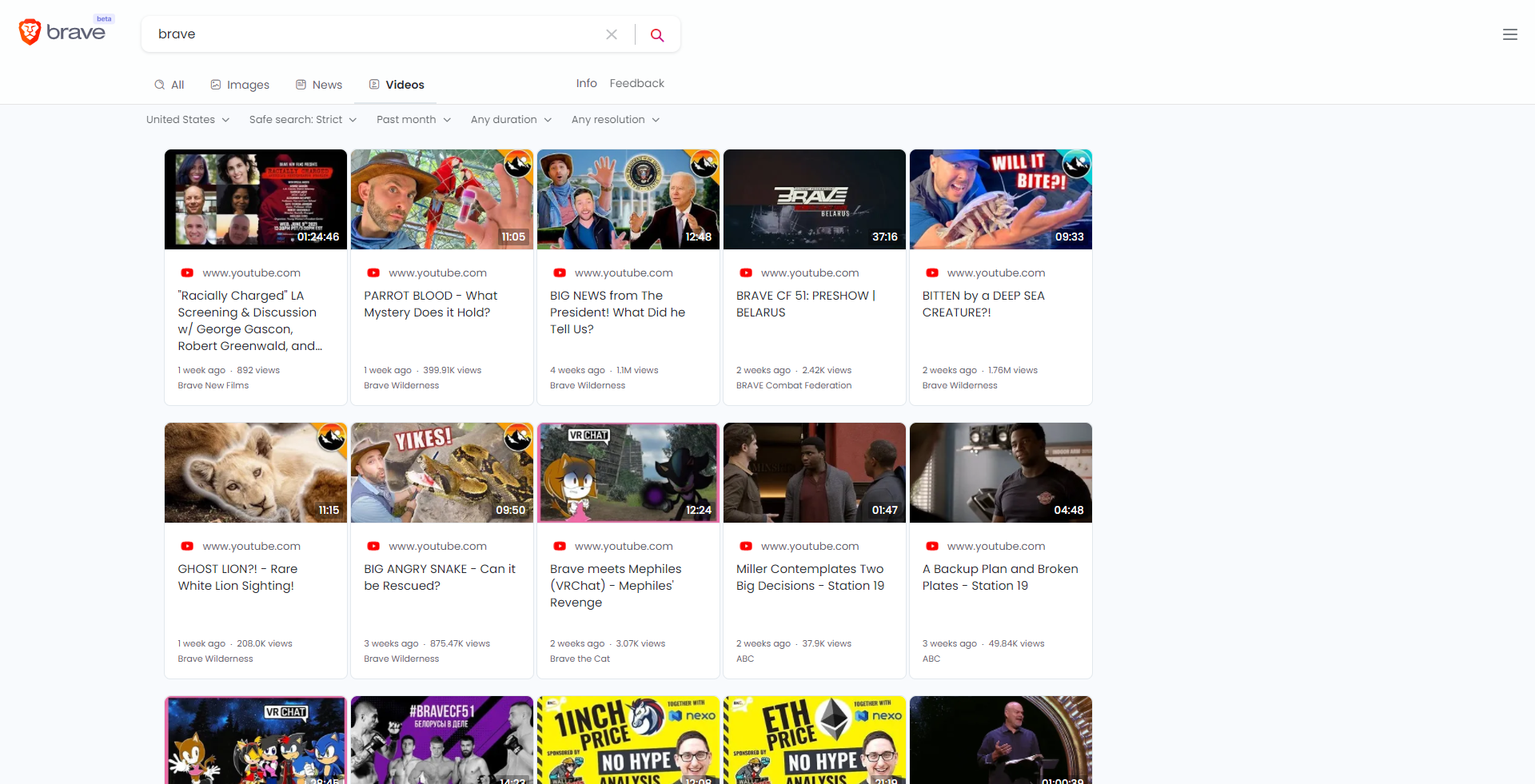Open the ETH PRICE analysis thumbnail
Viewport: 1535px width, 784px height.
(815, 740)
